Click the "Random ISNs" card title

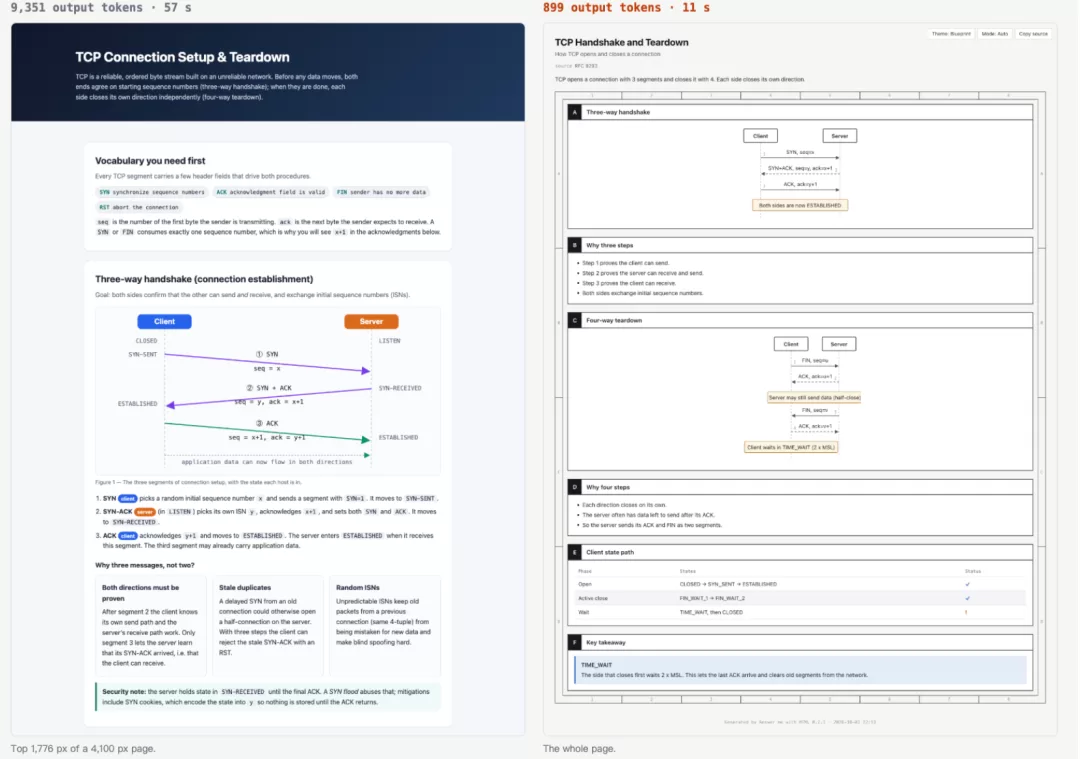(x=357, y=588)
